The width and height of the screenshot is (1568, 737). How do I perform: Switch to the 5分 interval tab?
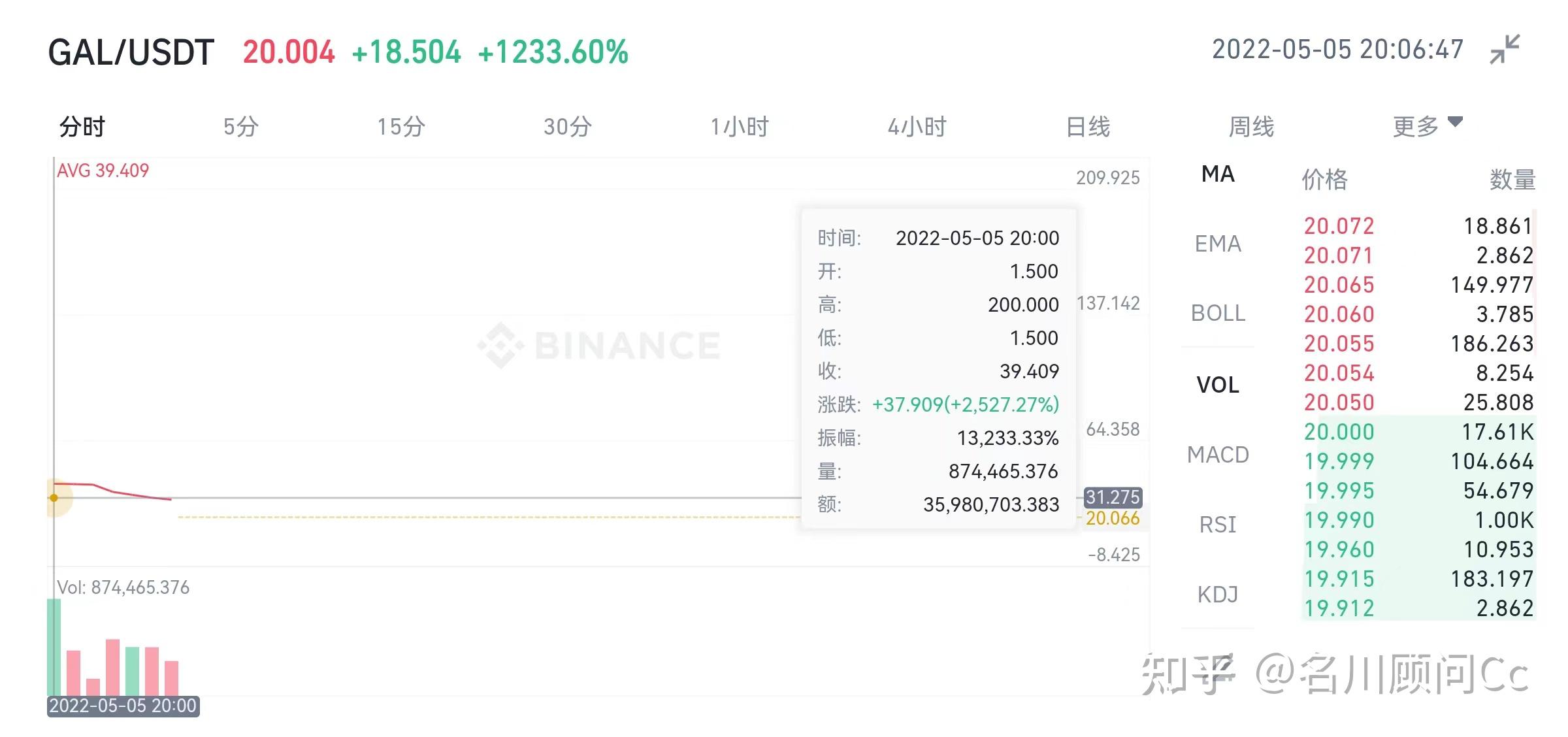point(241,127)
